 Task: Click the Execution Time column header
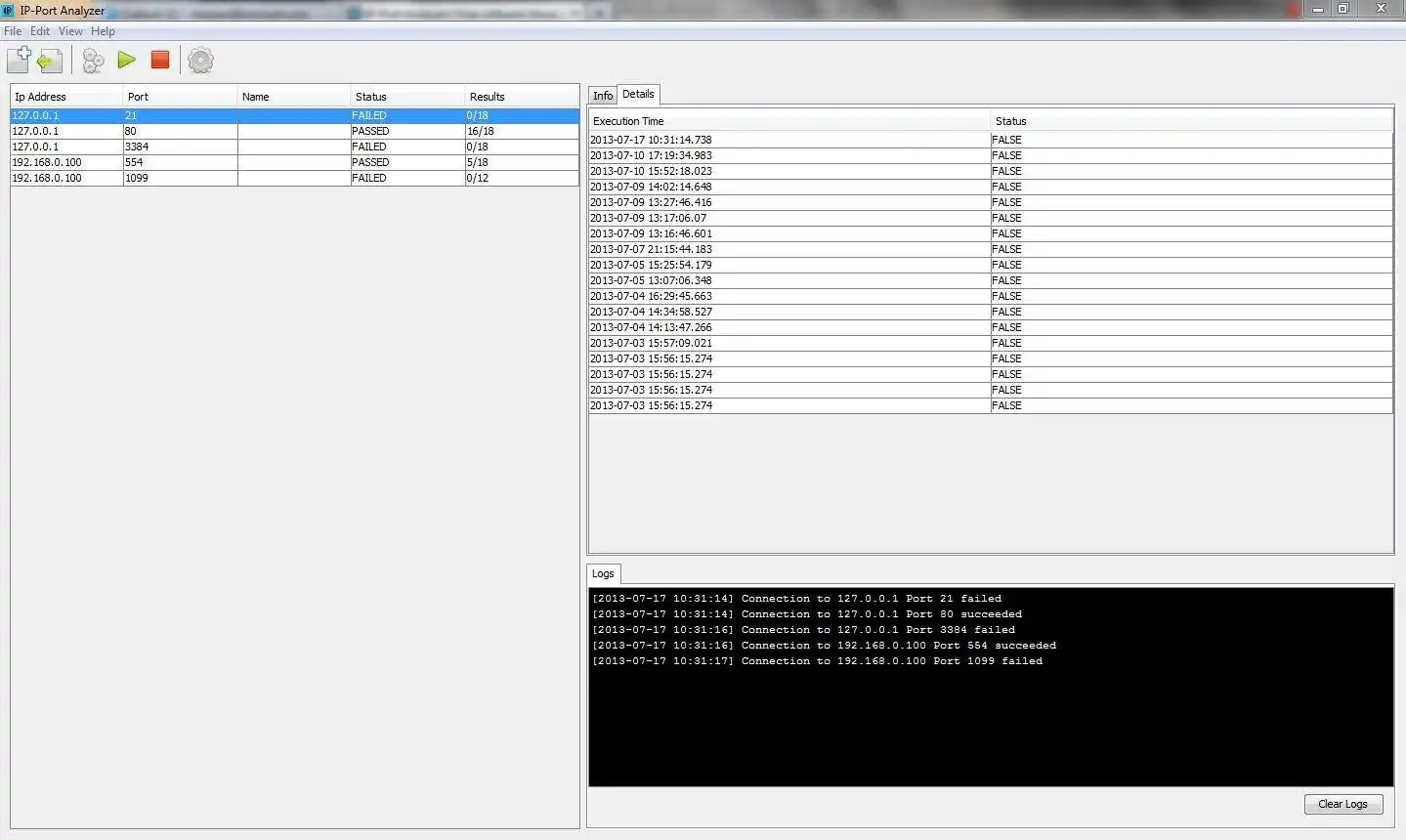(x=789, y=121)
